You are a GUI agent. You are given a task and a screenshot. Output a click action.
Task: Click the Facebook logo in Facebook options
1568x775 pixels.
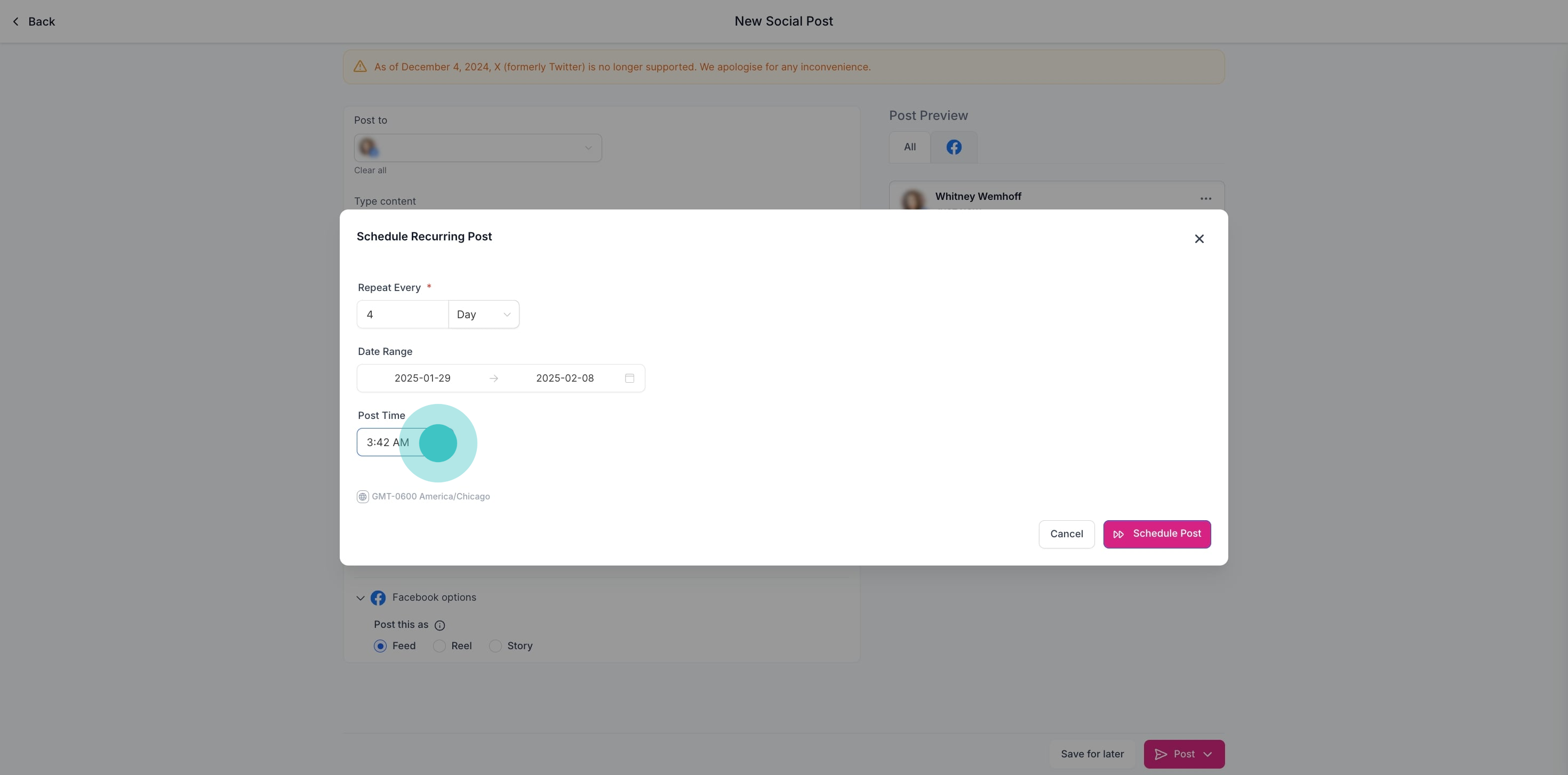pyautogui.click(x=378, y=598)
